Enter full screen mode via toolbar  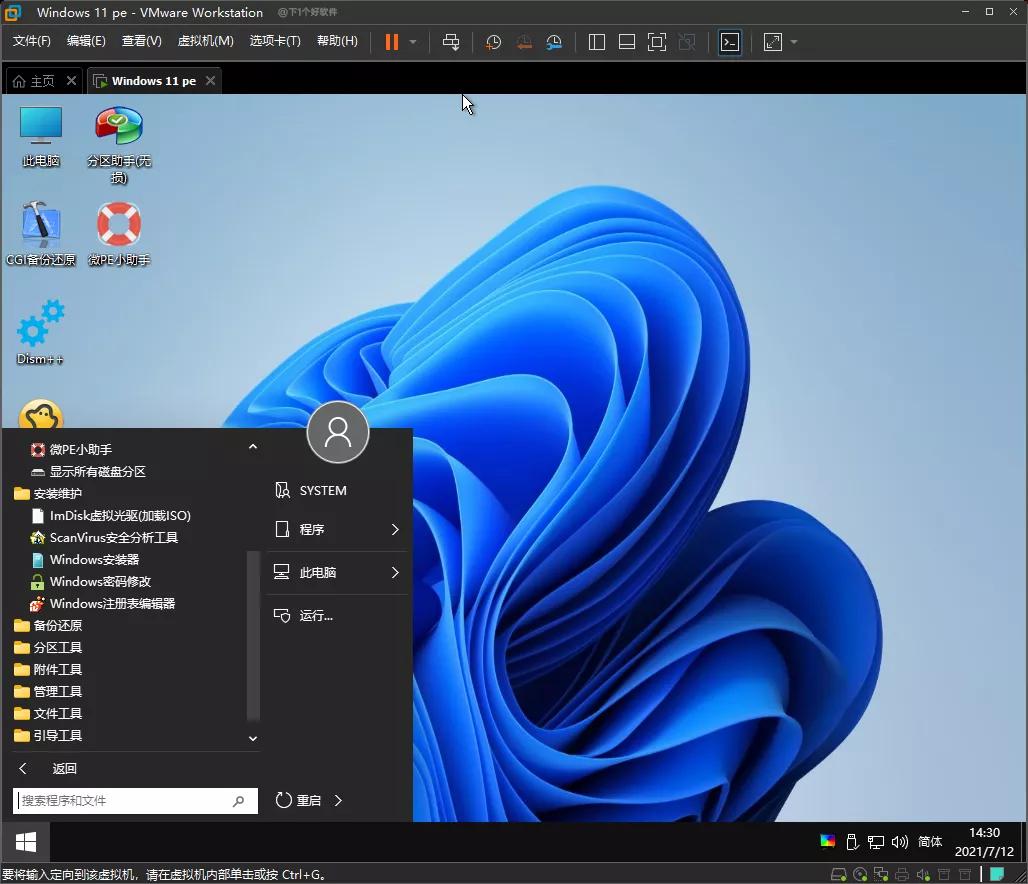[657, 42]
